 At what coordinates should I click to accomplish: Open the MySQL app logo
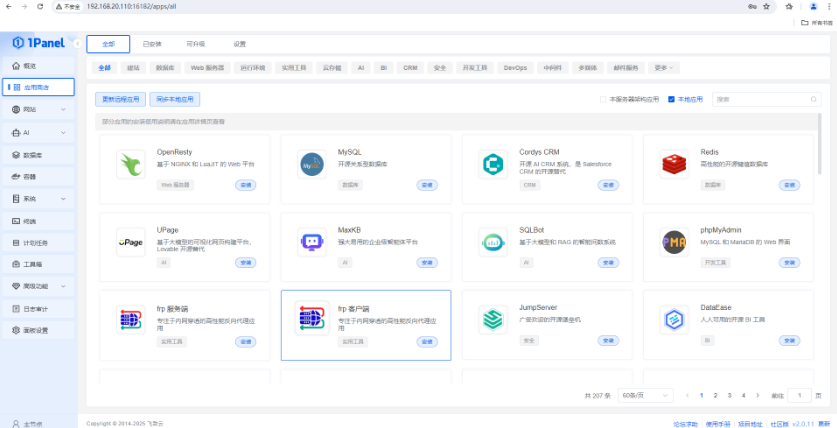312,165
